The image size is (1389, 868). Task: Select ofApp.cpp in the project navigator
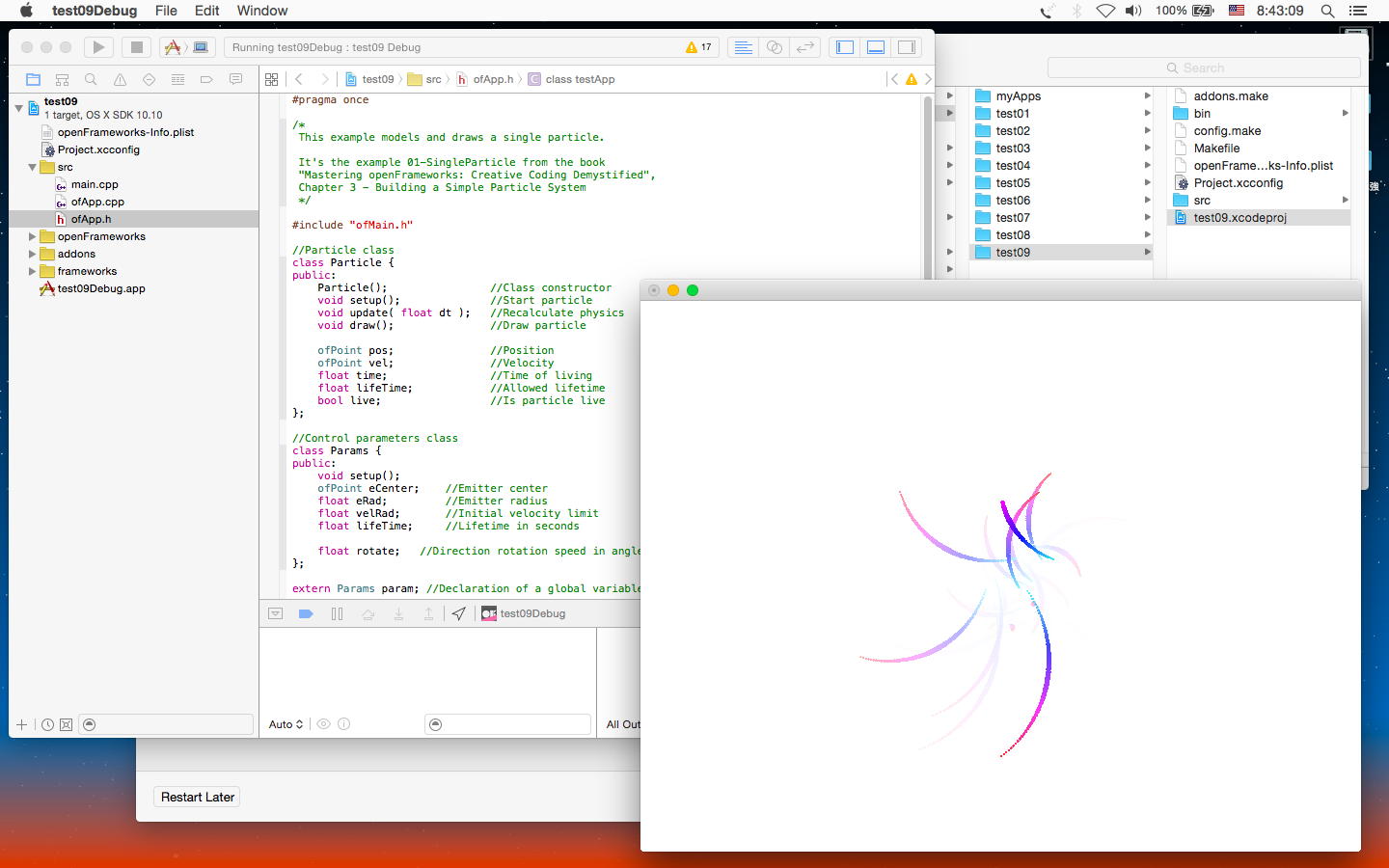click(97, 202)
